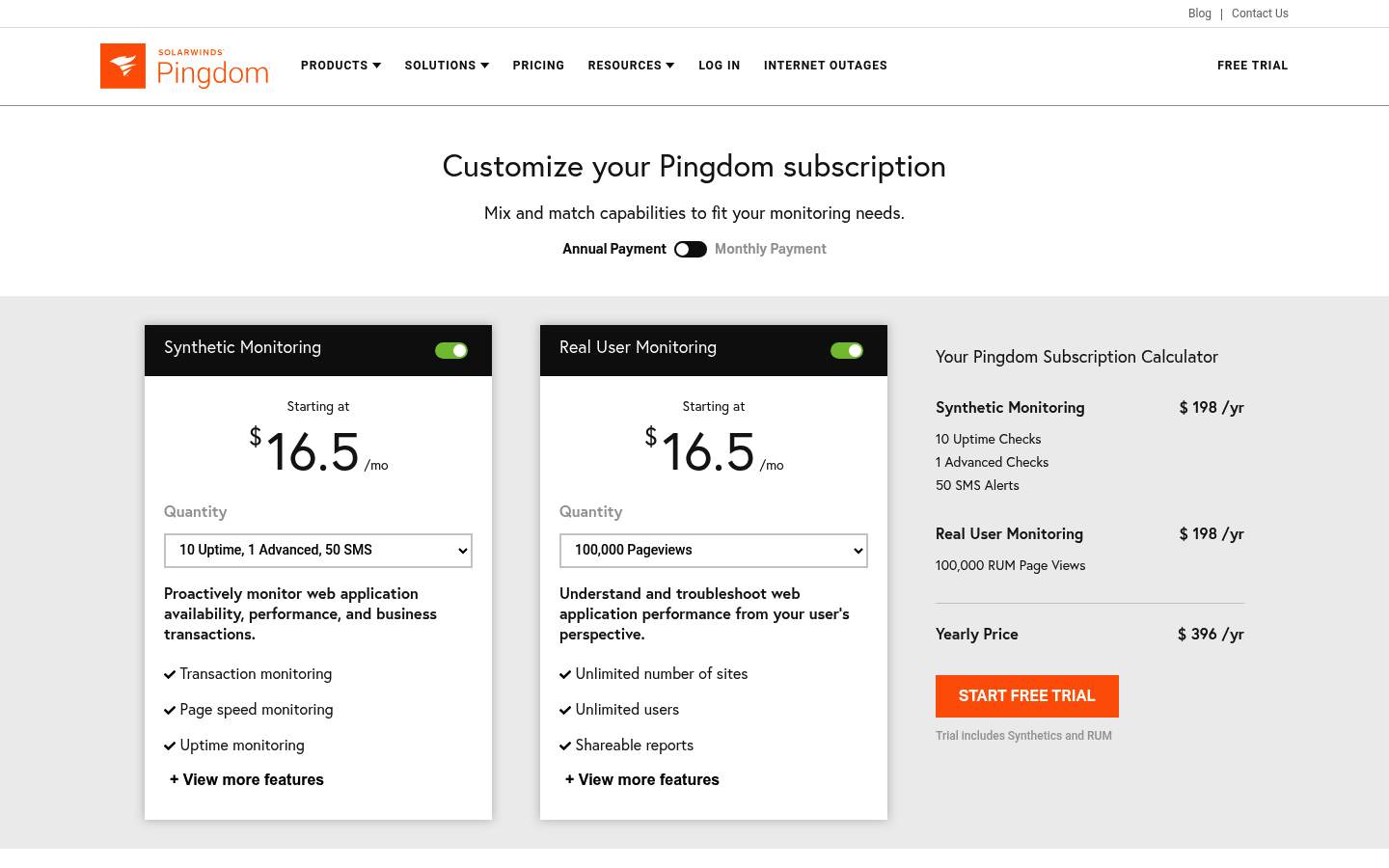The image size is (1389, 868).
Task: Open the Blog link
Action: pos(1200,14)
